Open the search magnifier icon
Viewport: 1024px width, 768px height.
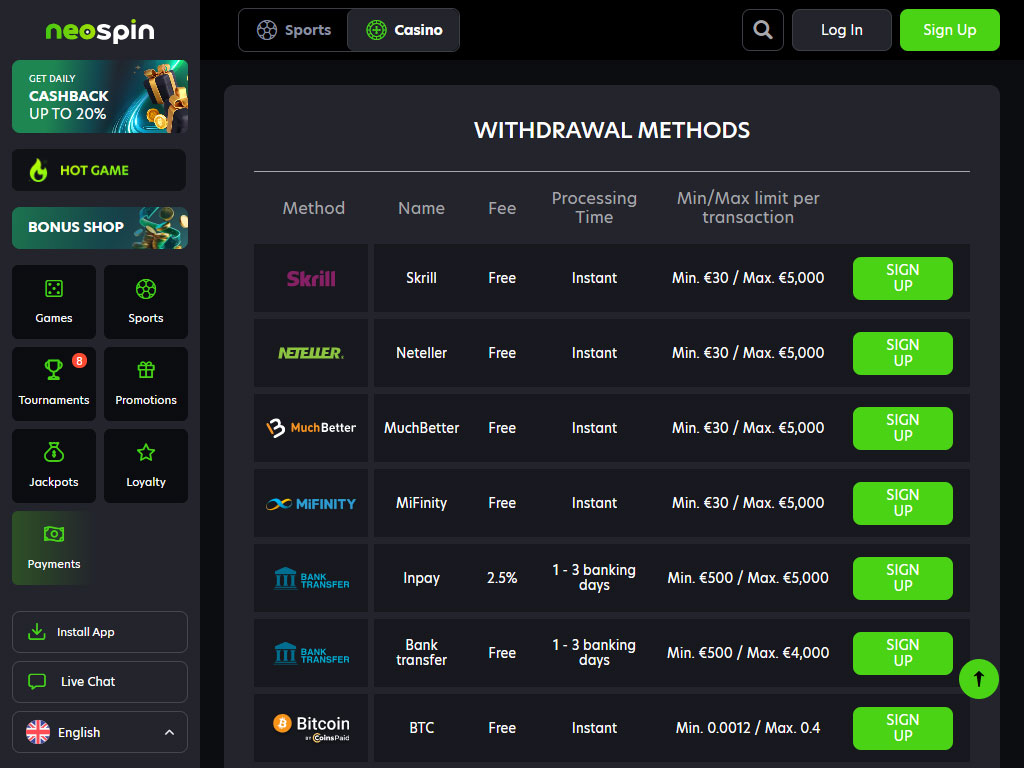pos(763,30)
